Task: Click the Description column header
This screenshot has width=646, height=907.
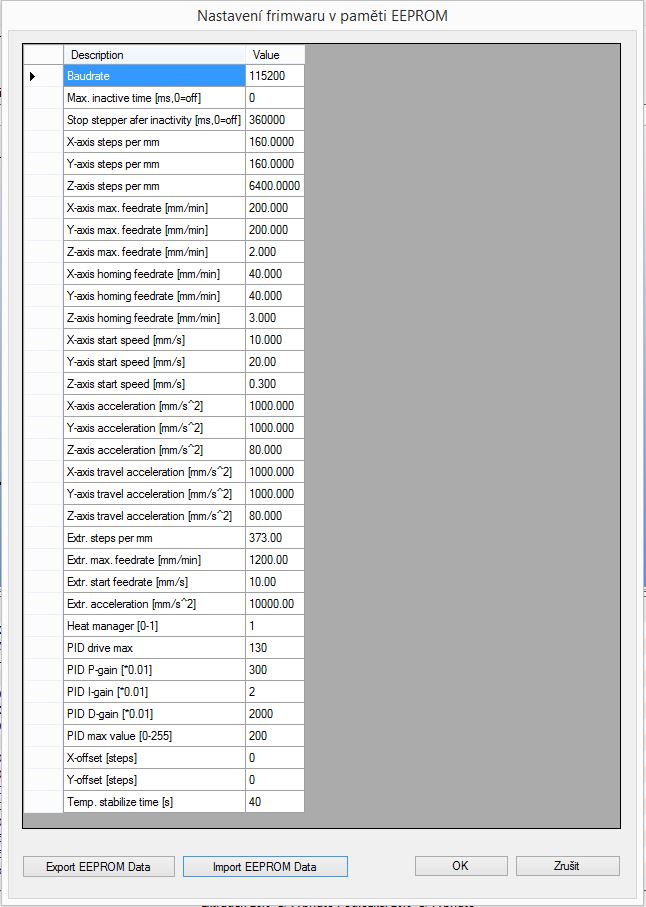Action: click(x=154, y=55)
